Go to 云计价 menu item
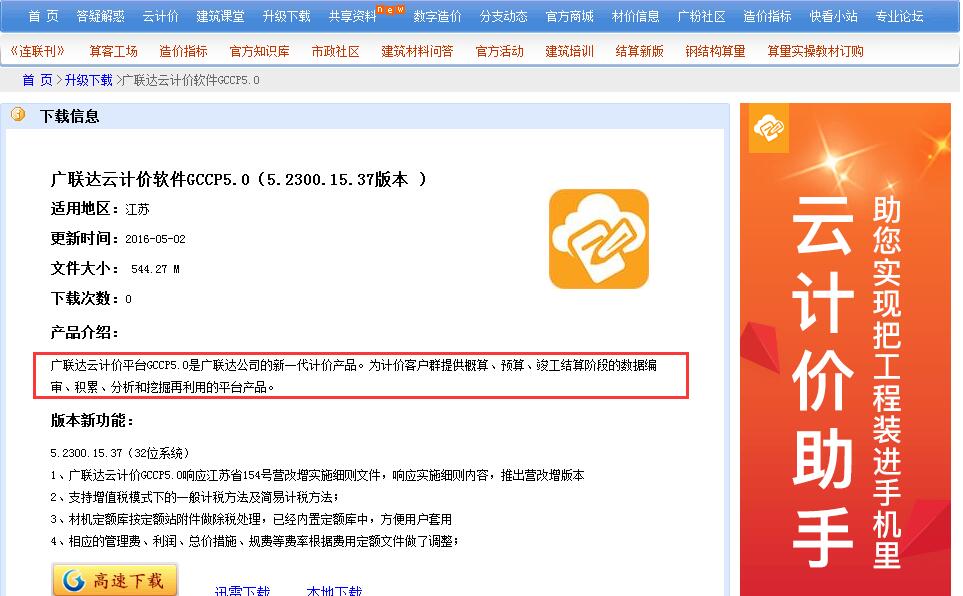 (160, 17)
